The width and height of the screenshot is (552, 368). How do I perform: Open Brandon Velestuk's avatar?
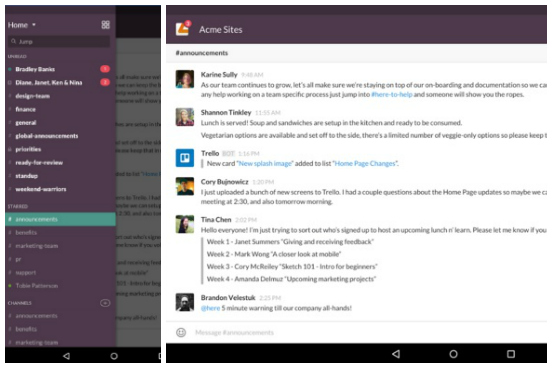pos(185,302)
